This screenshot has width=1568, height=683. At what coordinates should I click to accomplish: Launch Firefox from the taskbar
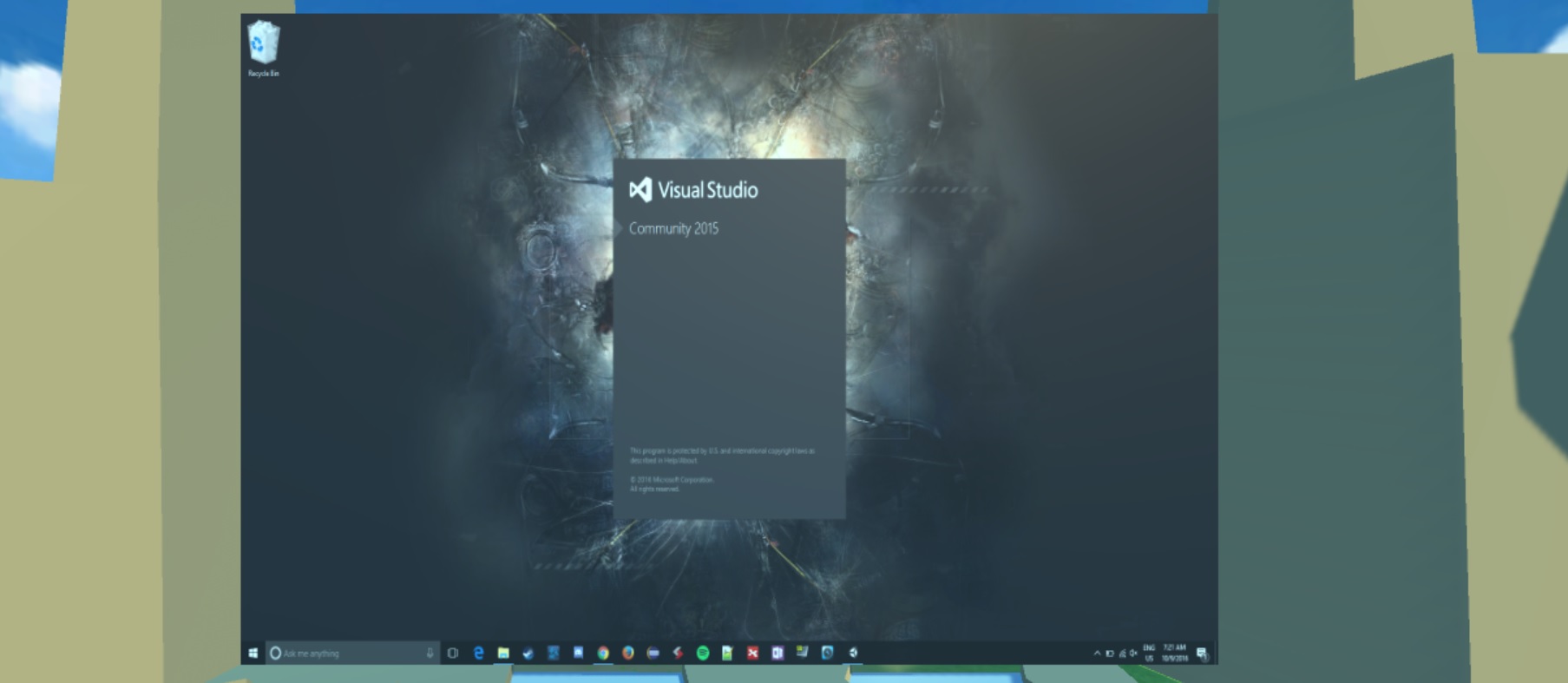pyautogui.click(x=627, y=653)
